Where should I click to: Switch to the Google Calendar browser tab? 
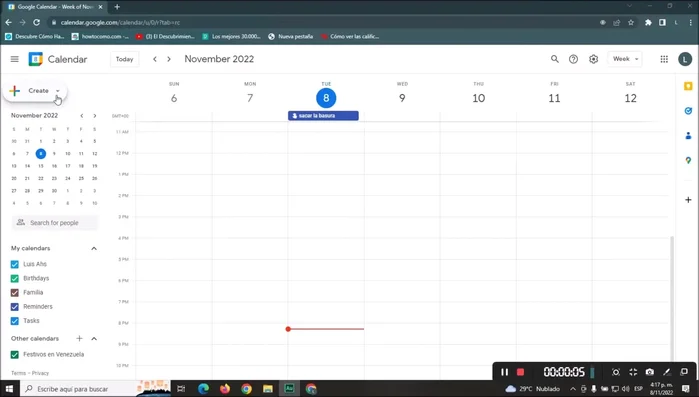pos(55,7)
